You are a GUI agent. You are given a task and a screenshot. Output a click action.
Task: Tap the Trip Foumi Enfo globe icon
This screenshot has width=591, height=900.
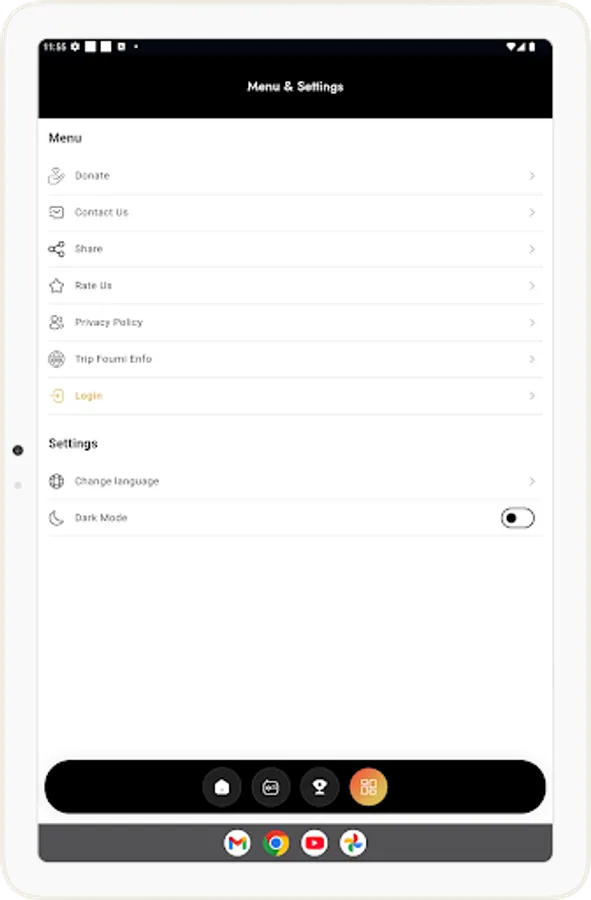pyautogui.click(x=57, y=359)
